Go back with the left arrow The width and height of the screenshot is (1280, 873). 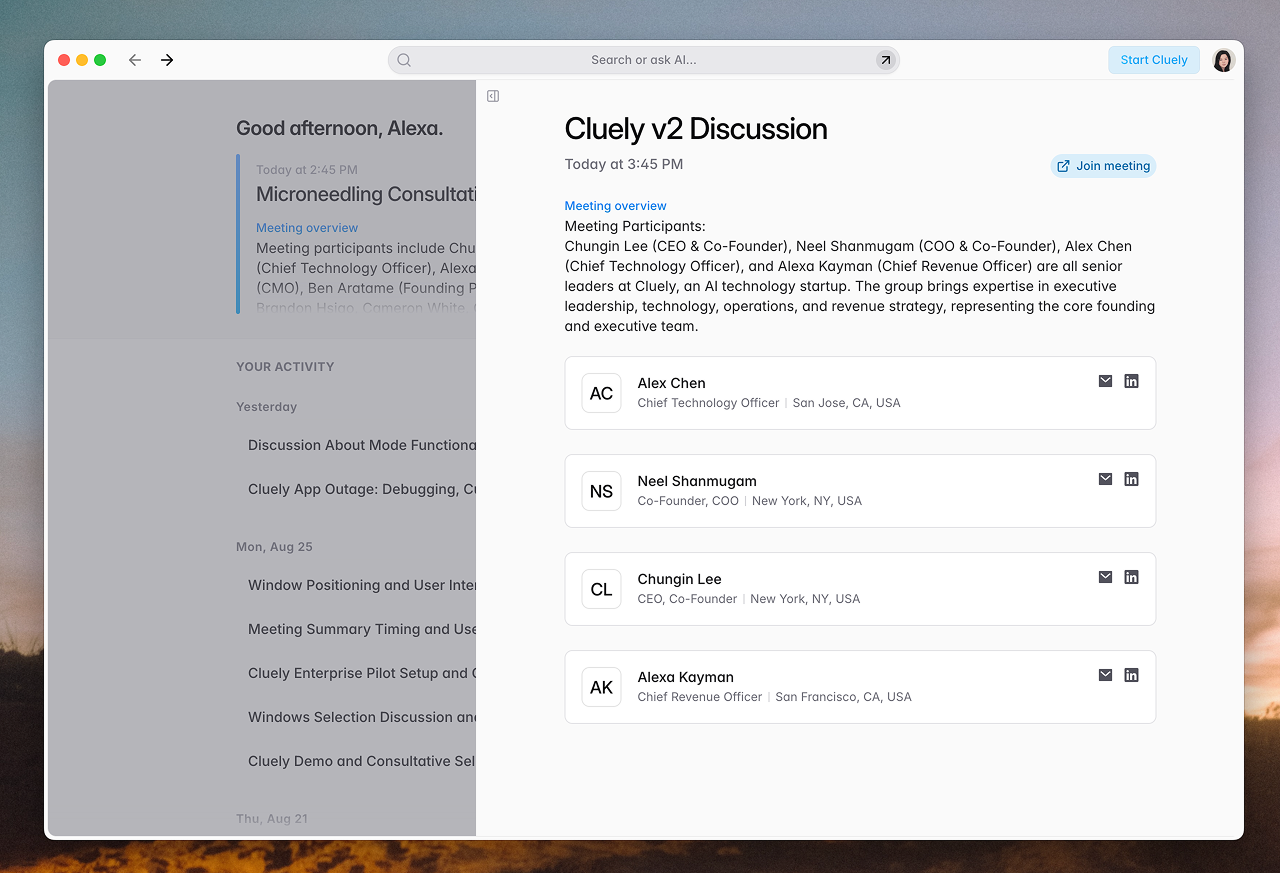[x=135, y=60]
